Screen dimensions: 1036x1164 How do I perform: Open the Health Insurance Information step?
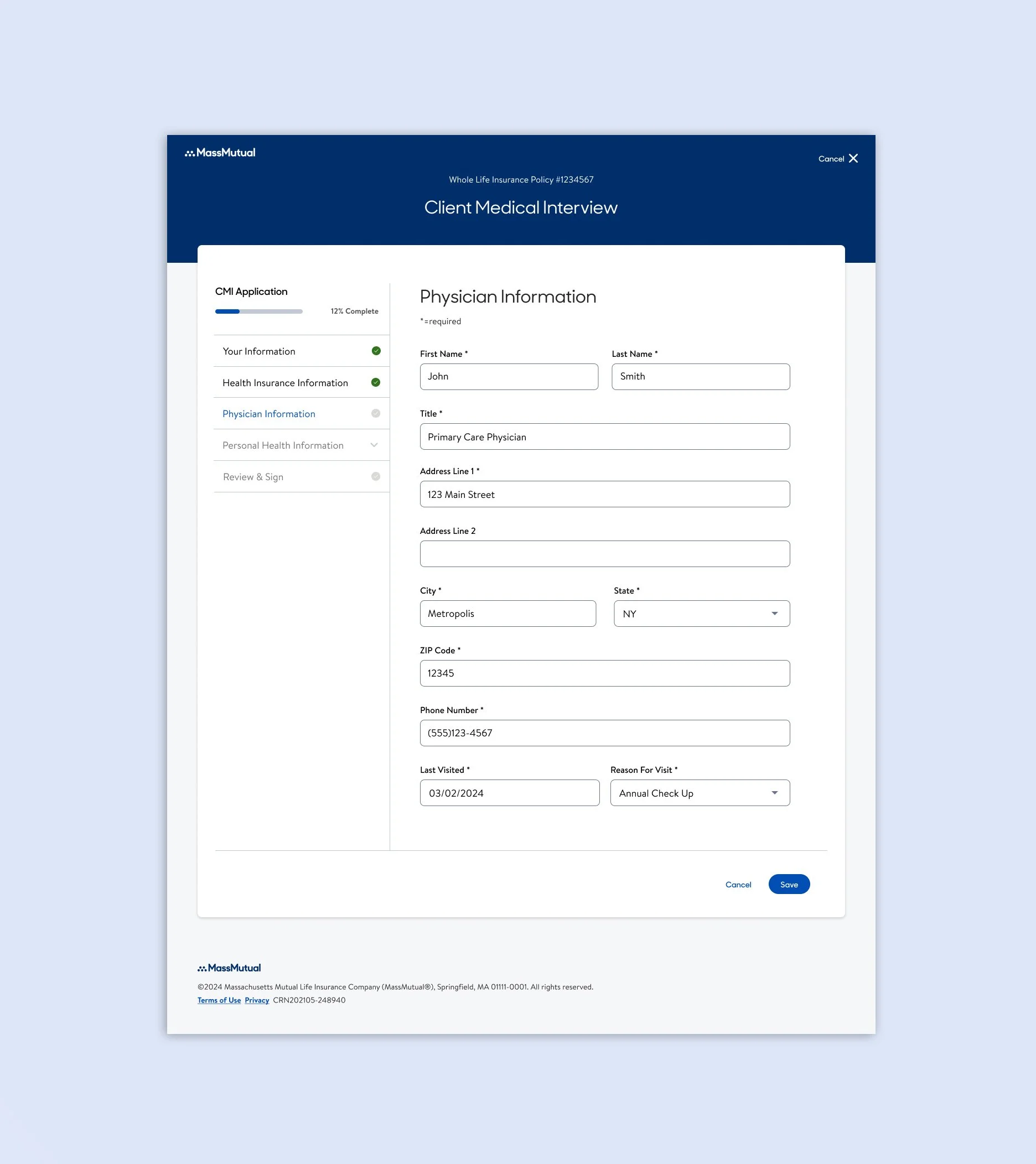tap(301, 382)
